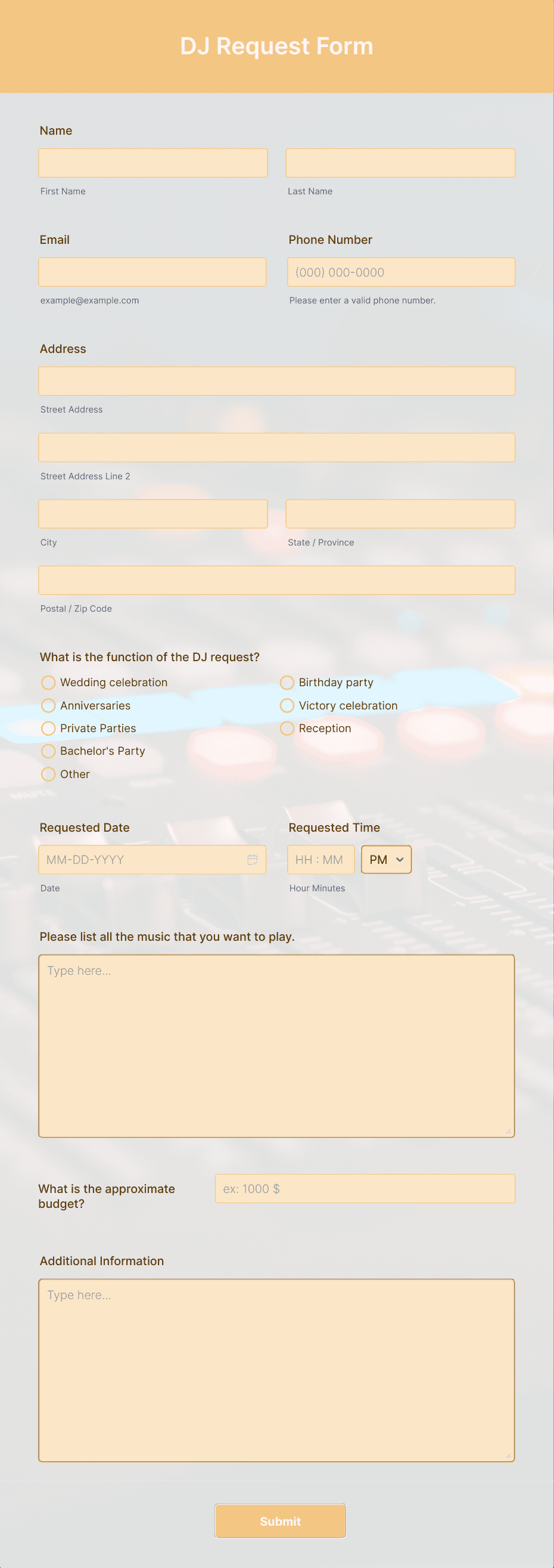Select Birthday party option
Screen dimensions: 554x1568
coord(287,682)
